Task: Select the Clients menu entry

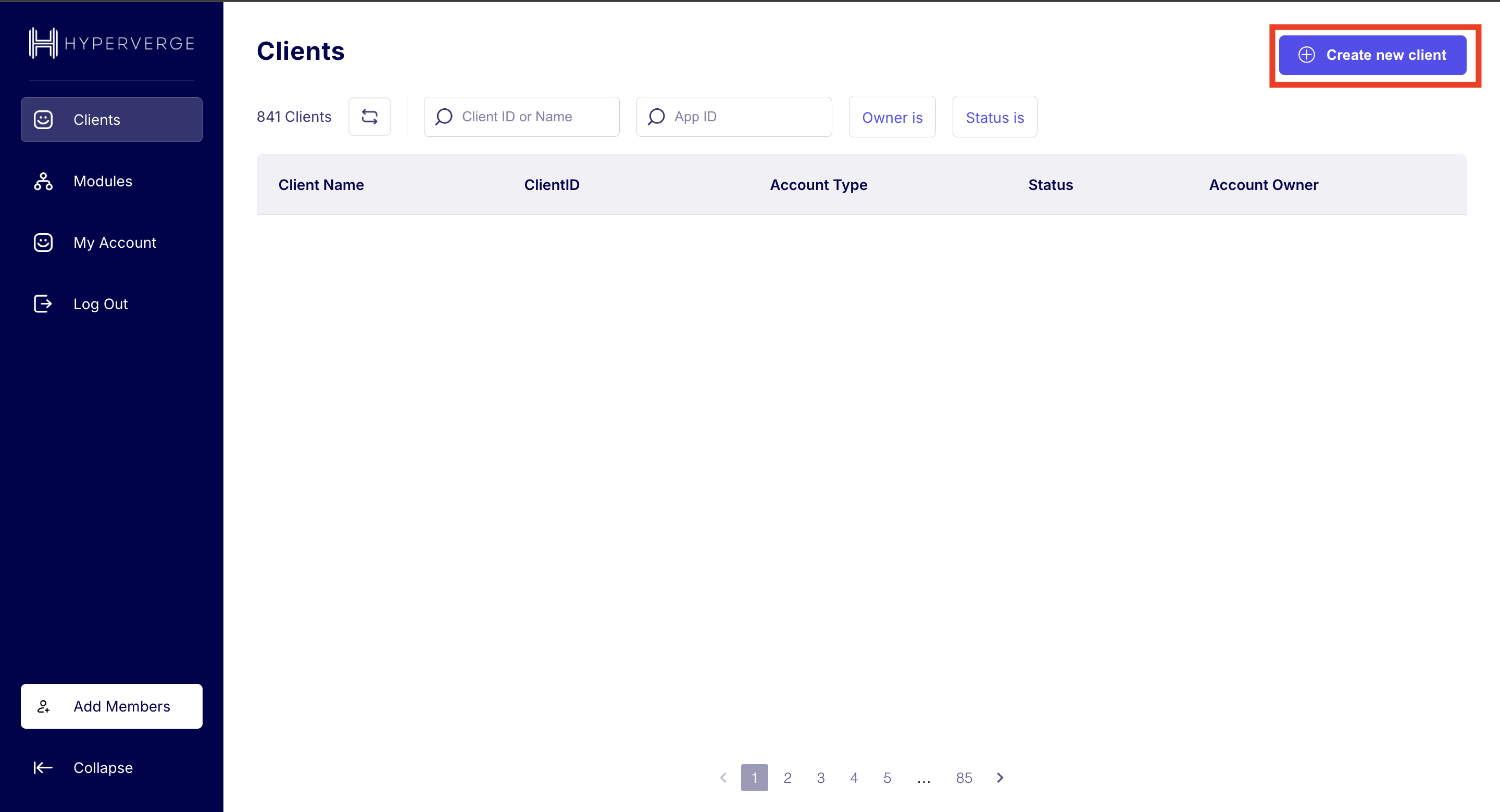Action: tap(97, 119)
